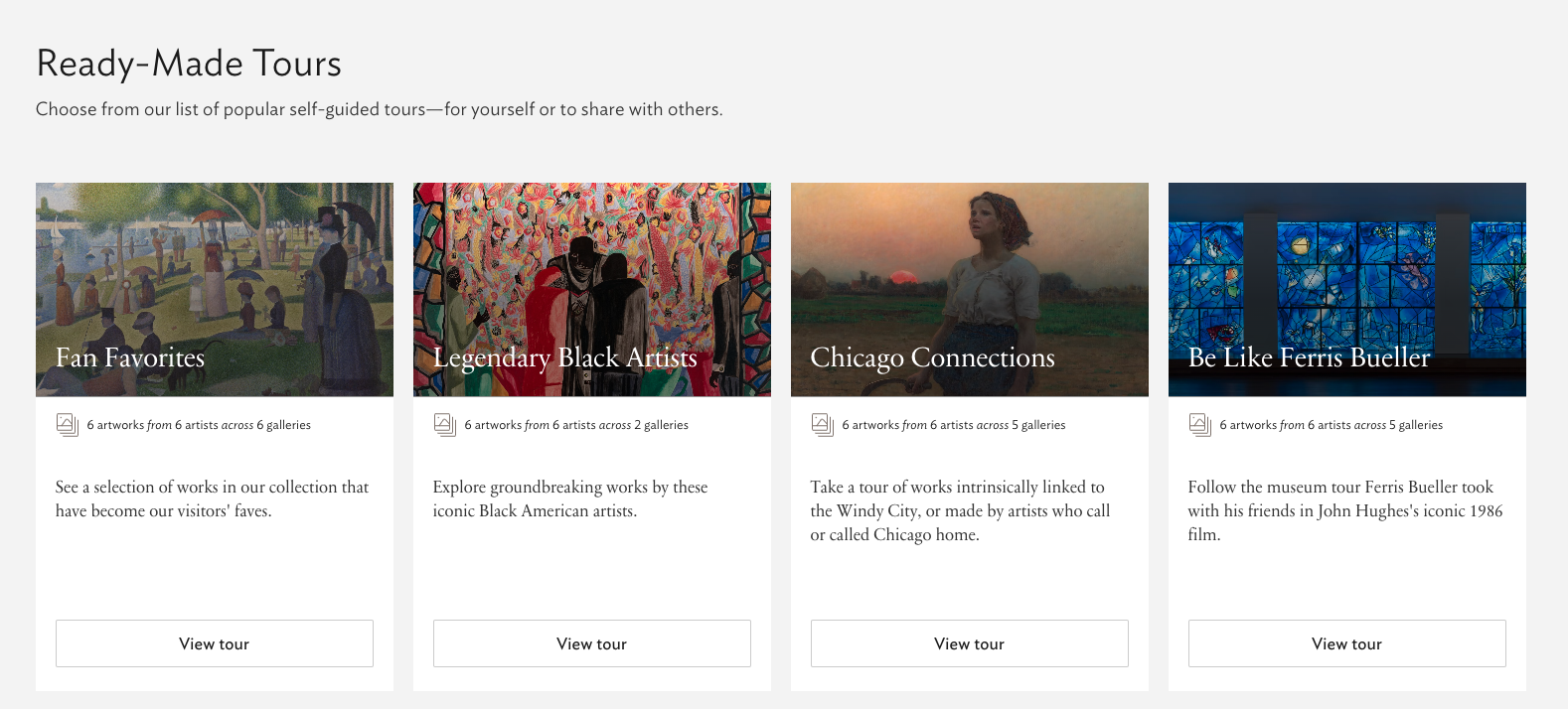Click View tour under Chicago Connections

[969, 643]
